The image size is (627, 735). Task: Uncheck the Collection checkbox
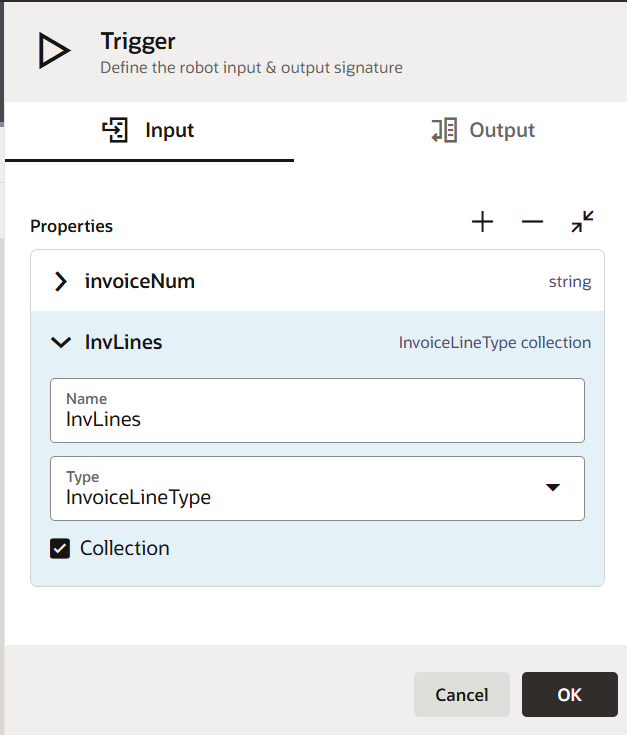(60, 548)
